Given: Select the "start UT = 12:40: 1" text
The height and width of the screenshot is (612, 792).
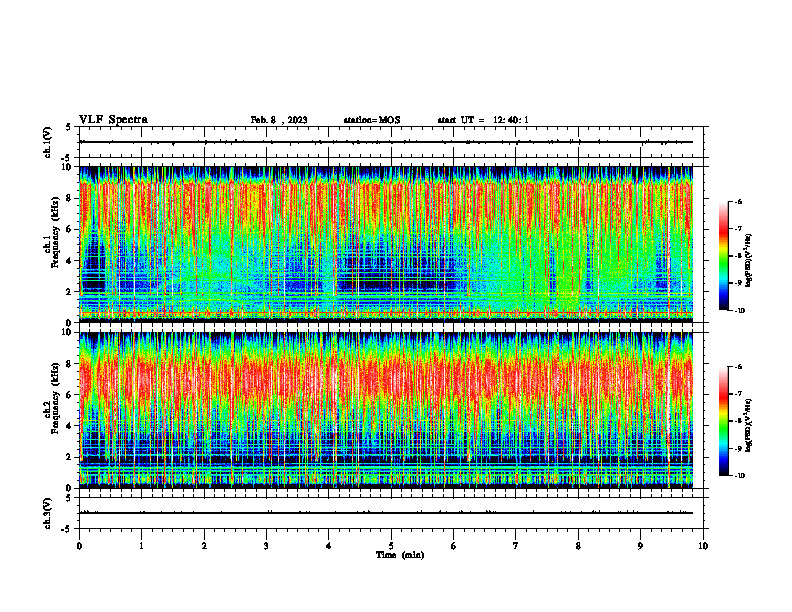Looking at the screenshot, I should click(483, 120).
